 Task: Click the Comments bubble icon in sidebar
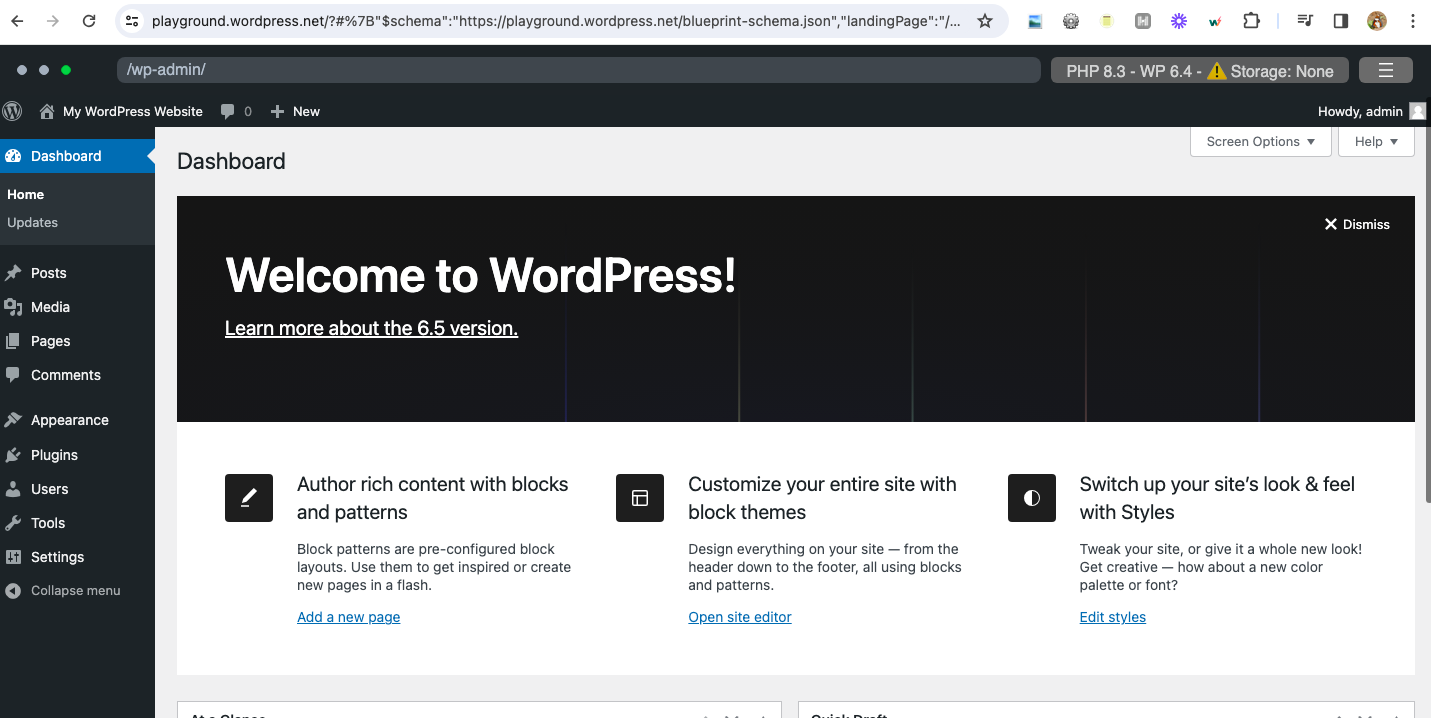point(13,375)
